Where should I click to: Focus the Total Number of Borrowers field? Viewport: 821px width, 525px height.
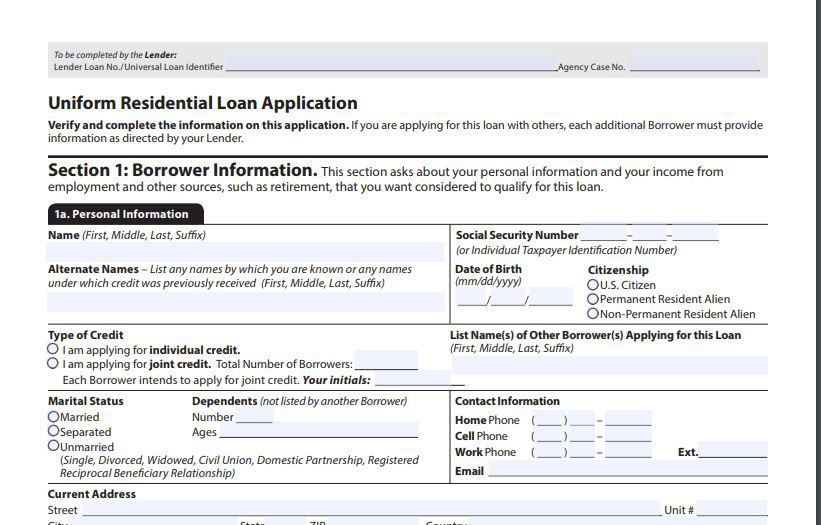[x=385, y=363]
